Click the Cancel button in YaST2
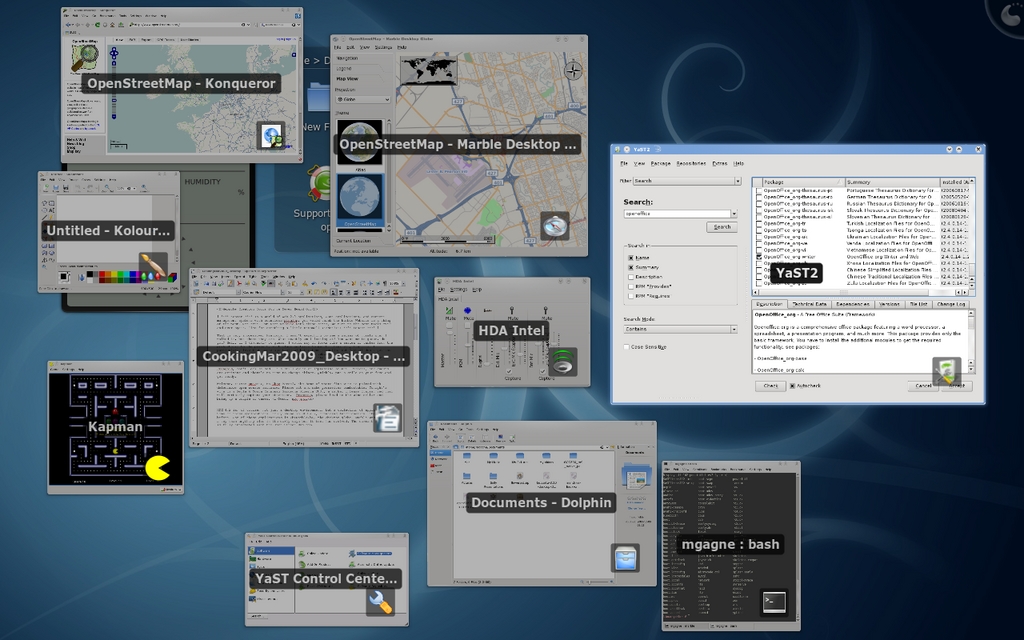Image resolution: width=1024 pixels, height=640 pixels. point(922,385)
